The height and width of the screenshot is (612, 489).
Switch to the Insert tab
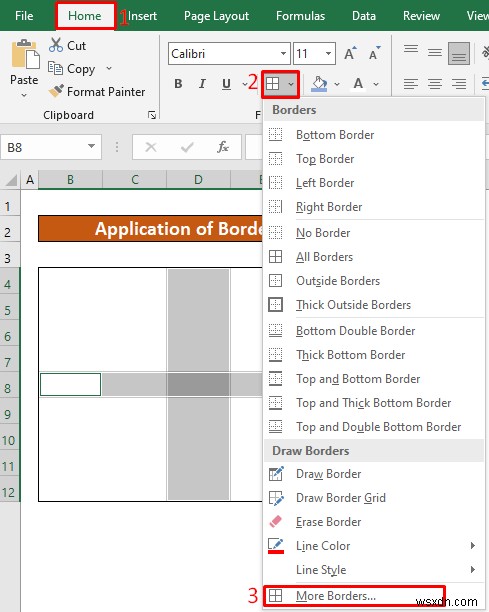coord(142,16)
